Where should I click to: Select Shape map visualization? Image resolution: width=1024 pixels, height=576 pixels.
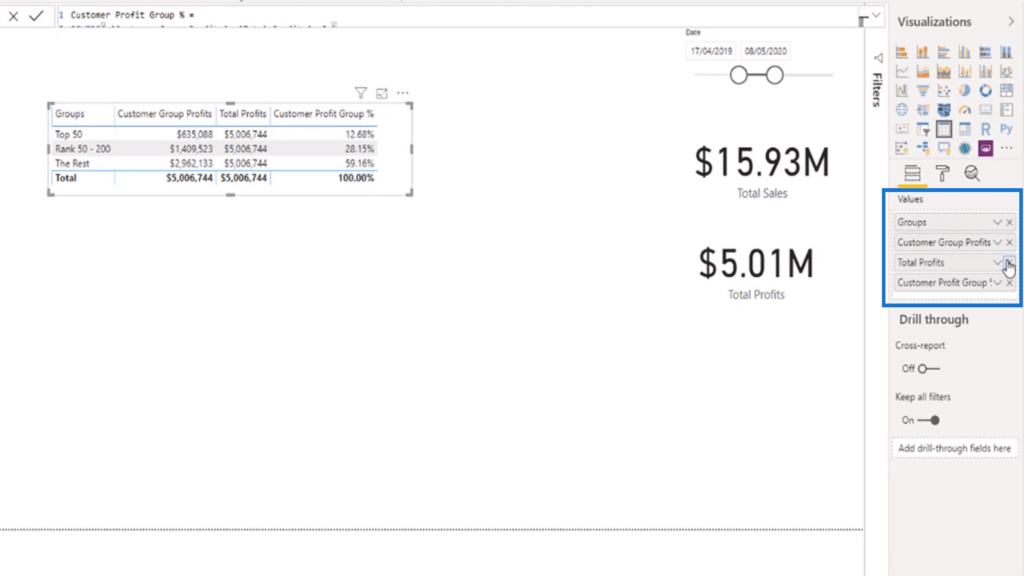944,110
